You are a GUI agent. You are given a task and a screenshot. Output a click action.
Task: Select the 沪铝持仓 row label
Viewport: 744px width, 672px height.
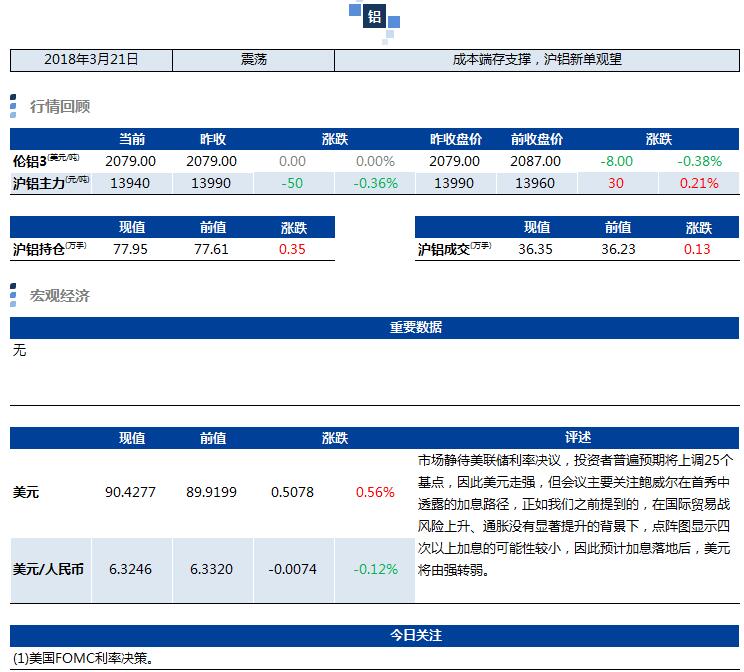tap(49, 249)
